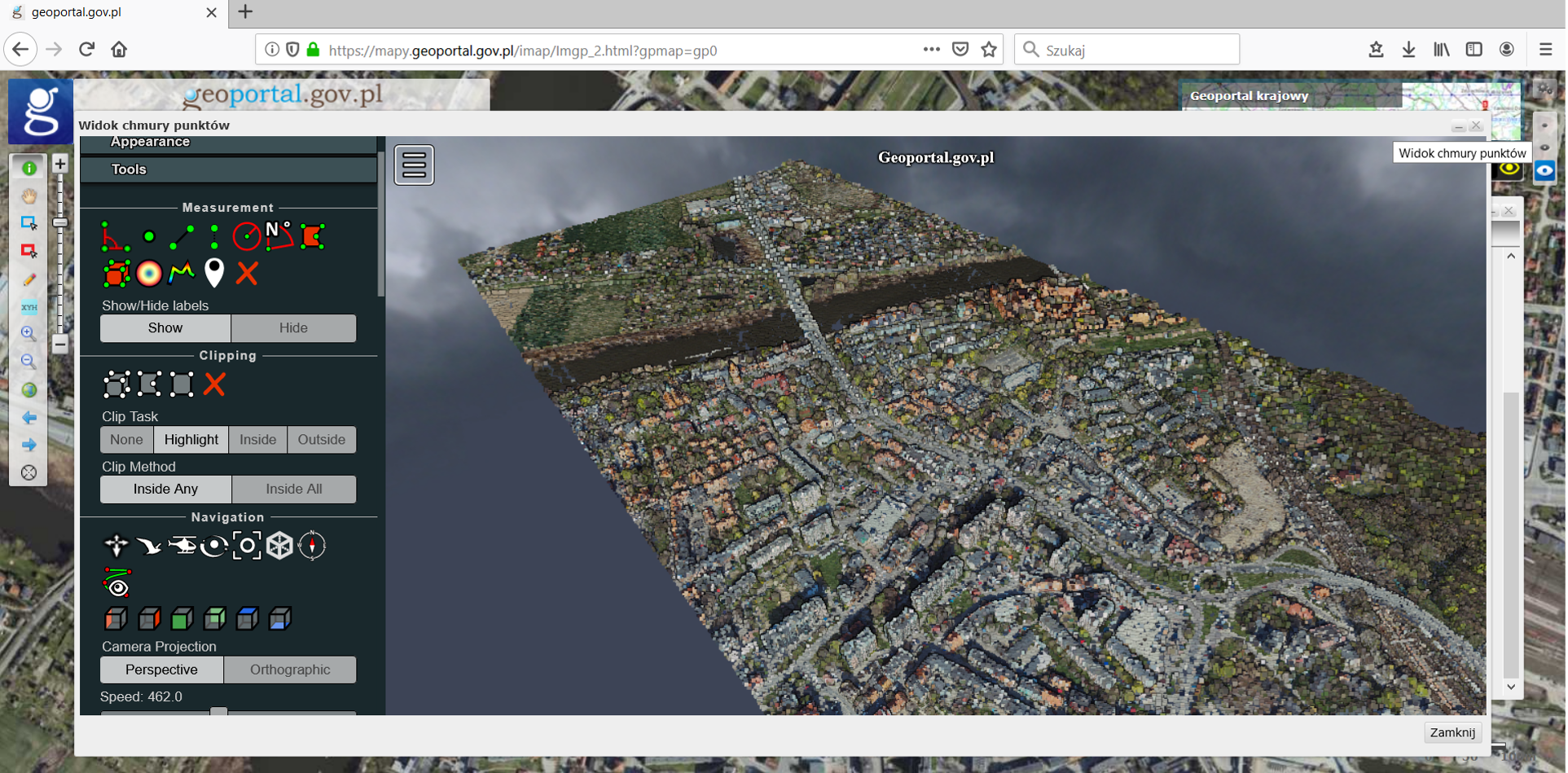Choose Inside All clip method
1568x773 pixels.
(293, 490)
